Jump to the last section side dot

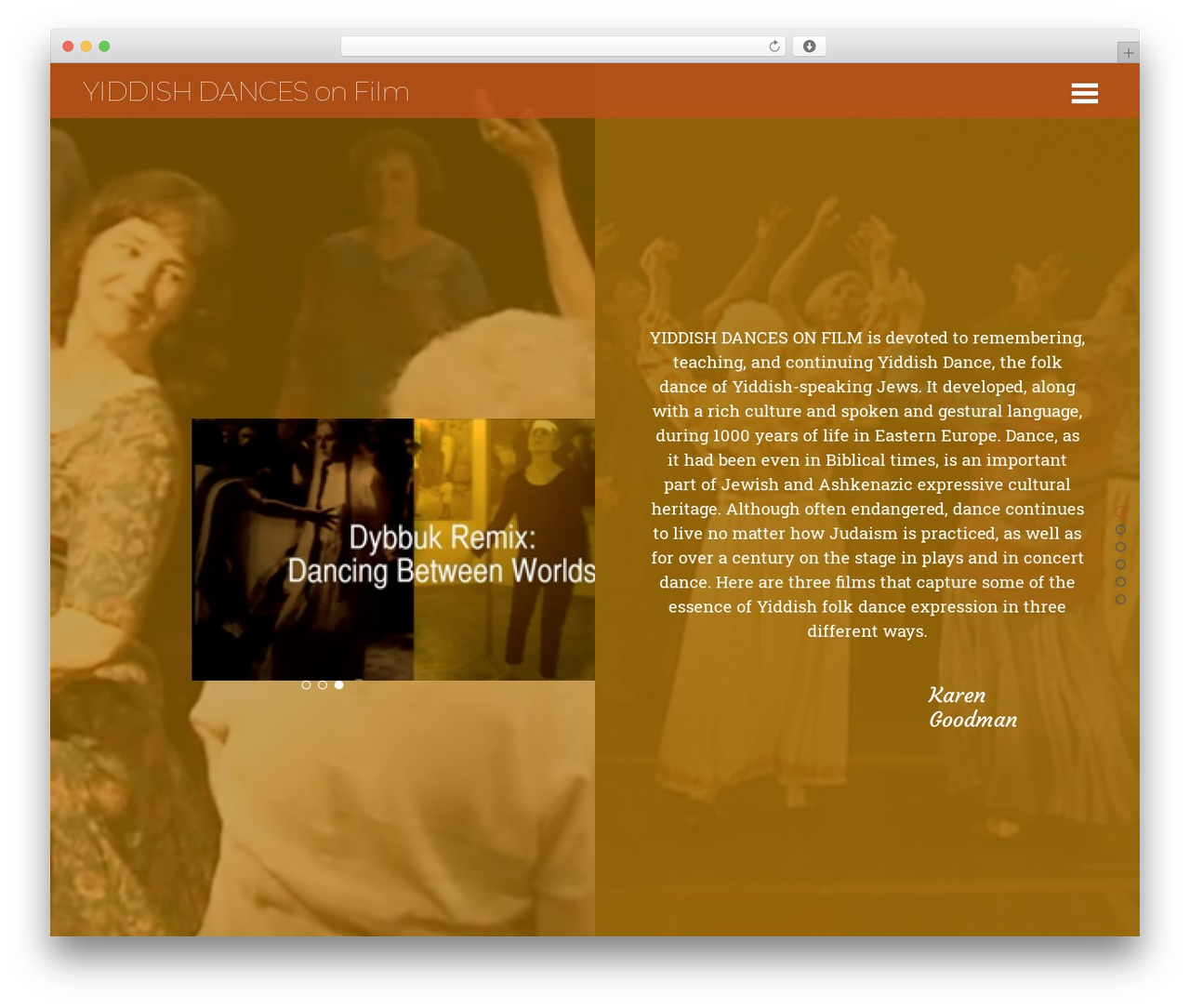[1120, 600]
